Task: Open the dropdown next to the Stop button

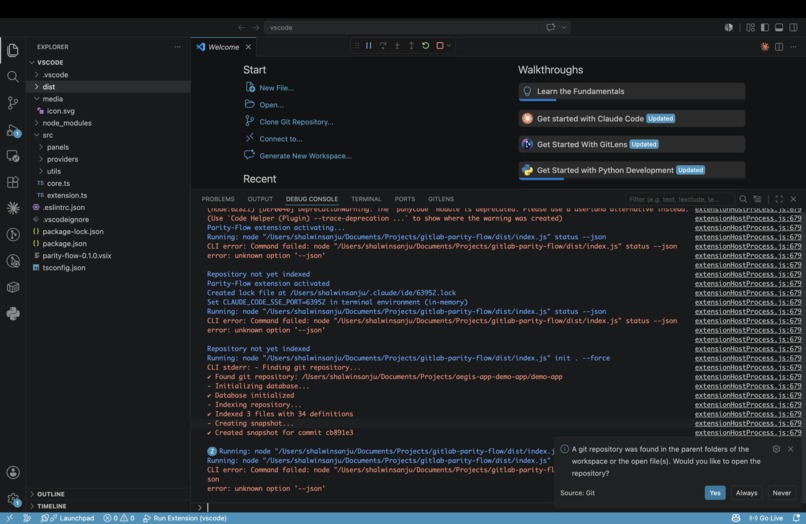Action: pyautogui.click(x=449, y=46)
